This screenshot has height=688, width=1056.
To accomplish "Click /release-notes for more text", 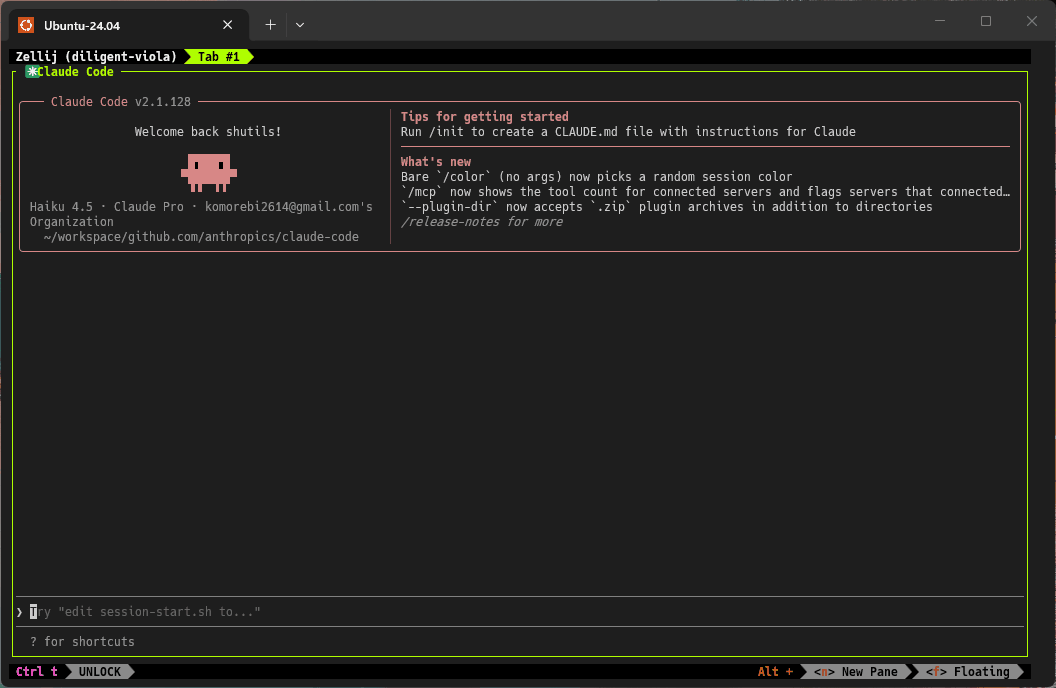I will pos(482,221).
